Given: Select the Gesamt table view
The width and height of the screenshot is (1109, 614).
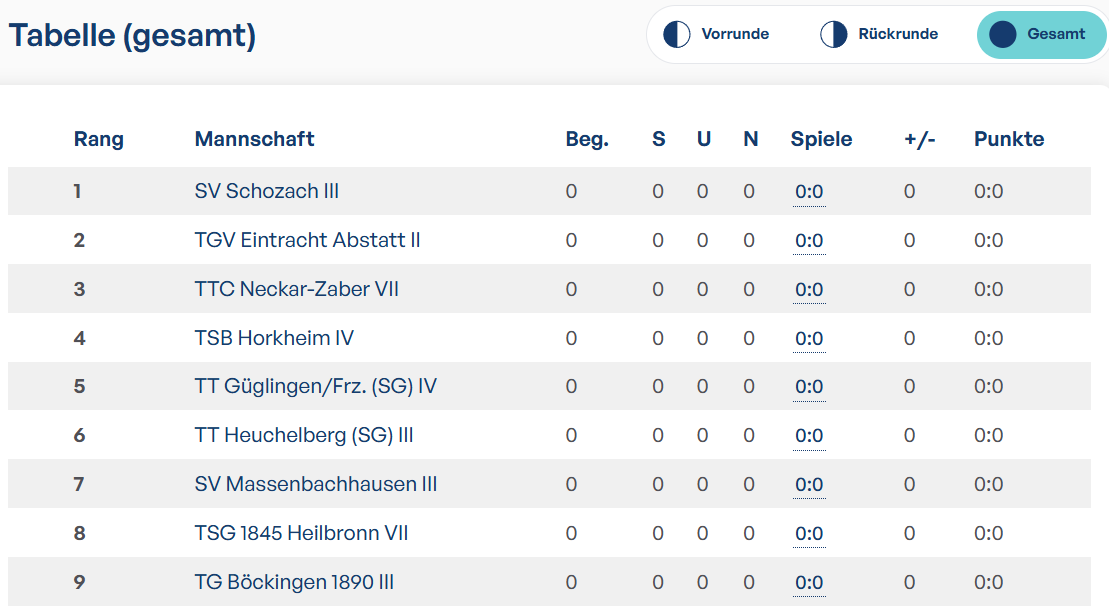Looking at the screenshot, I should (1040, 34).
